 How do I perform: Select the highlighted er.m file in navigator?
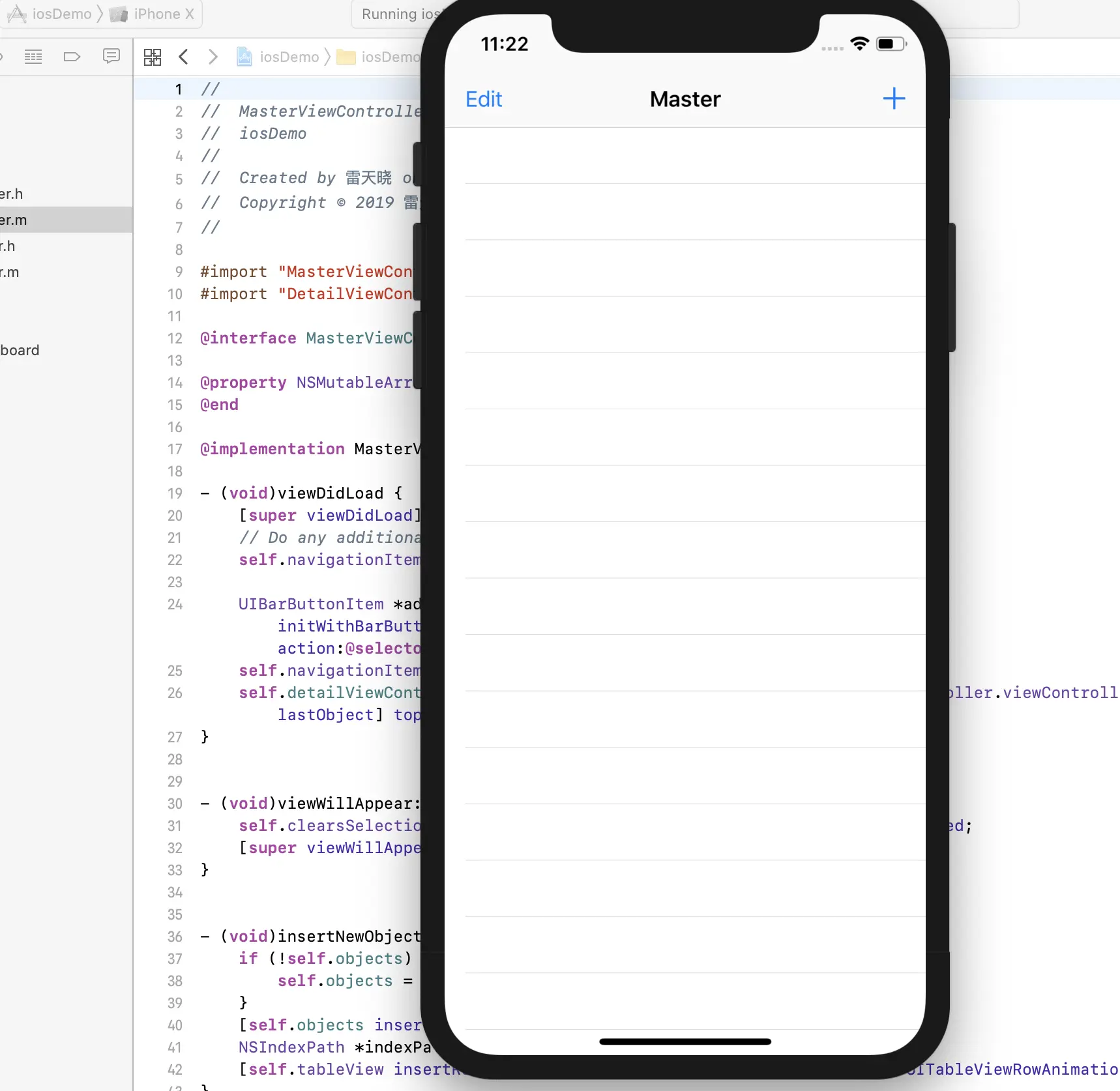coord(66,220)
